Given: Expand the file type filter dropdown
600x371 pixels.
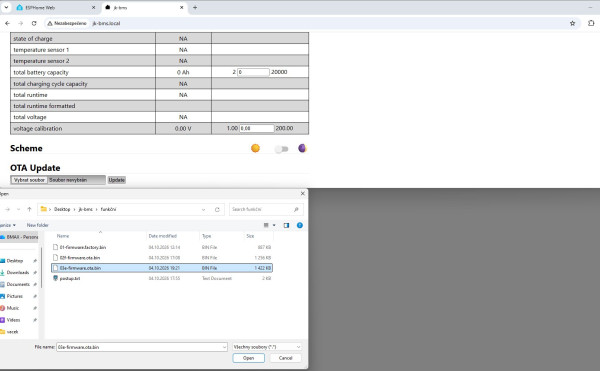Looking at the screenshot, I should [x=298, y=347].
